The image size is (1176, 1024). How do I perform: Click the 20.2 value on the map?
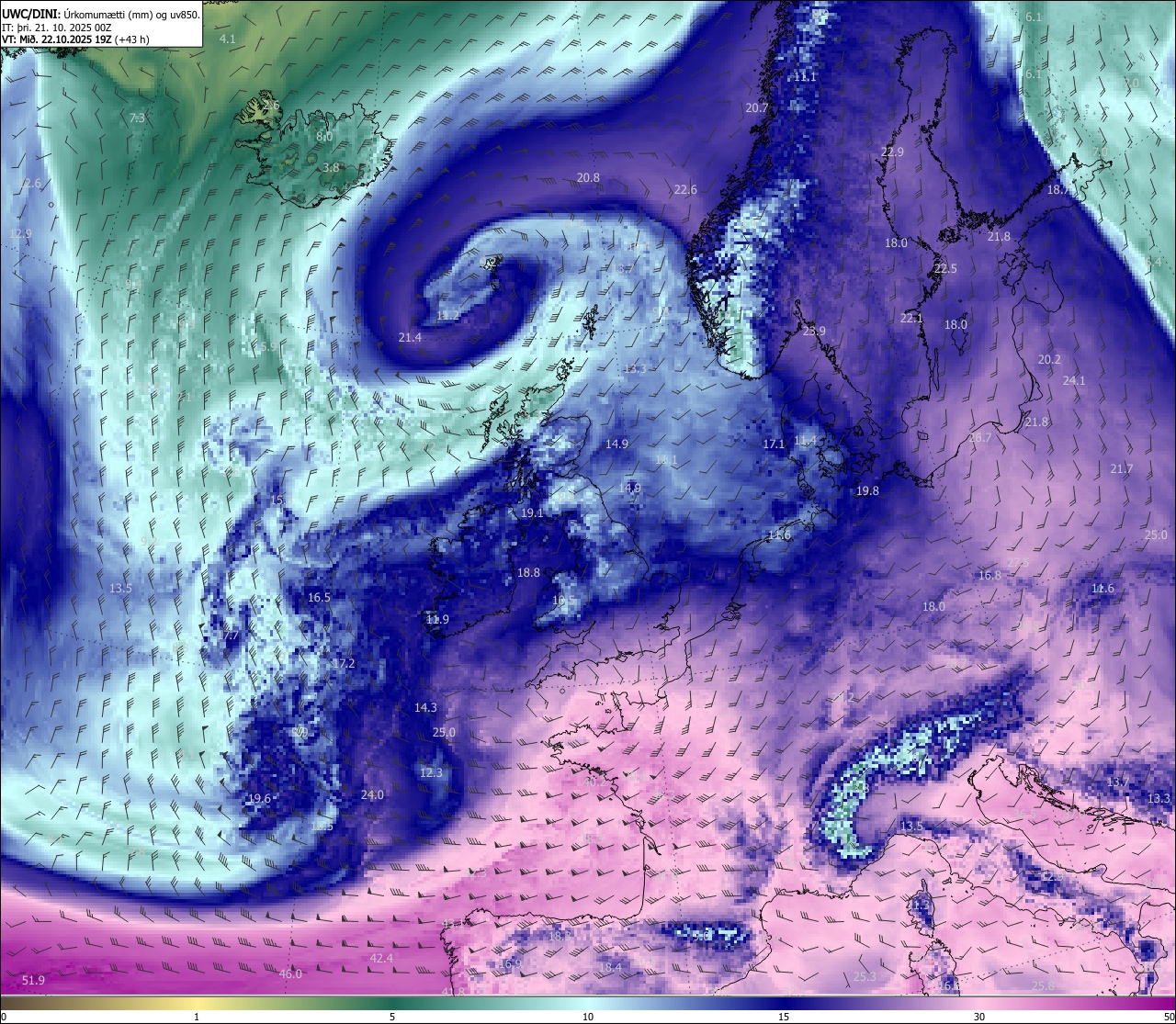pos(1049,360)
